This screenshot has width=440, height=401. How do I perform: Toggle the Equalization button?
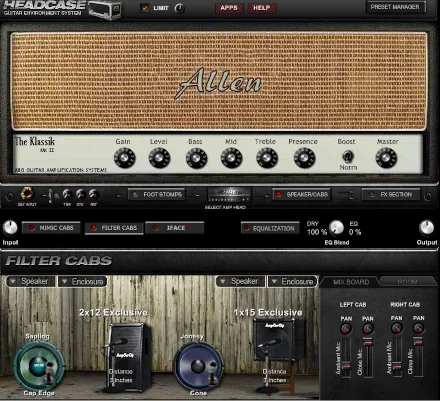270,228
